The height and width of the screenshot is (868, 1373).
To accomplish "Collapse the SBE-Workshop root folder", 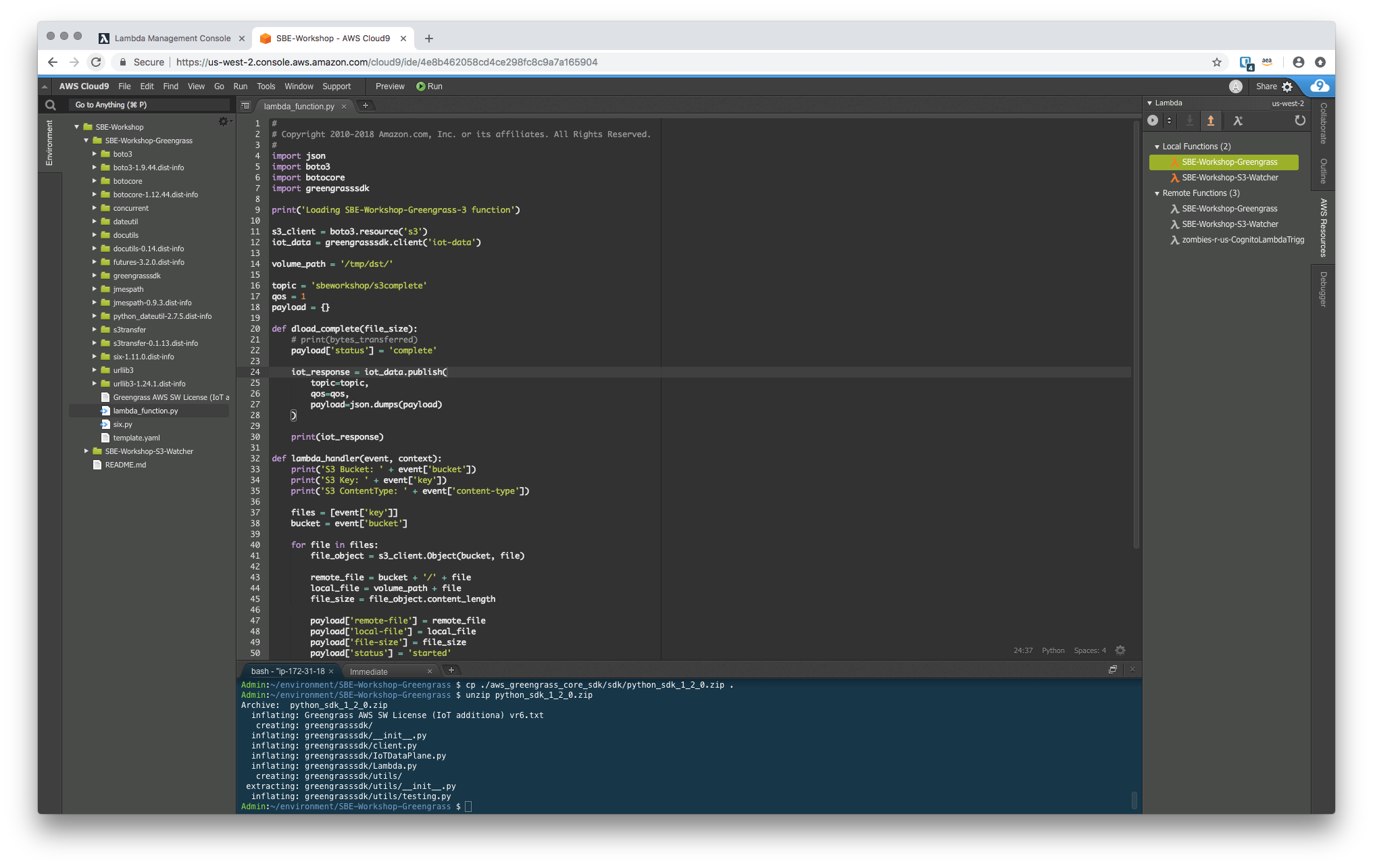I will [x=77, y=127].
